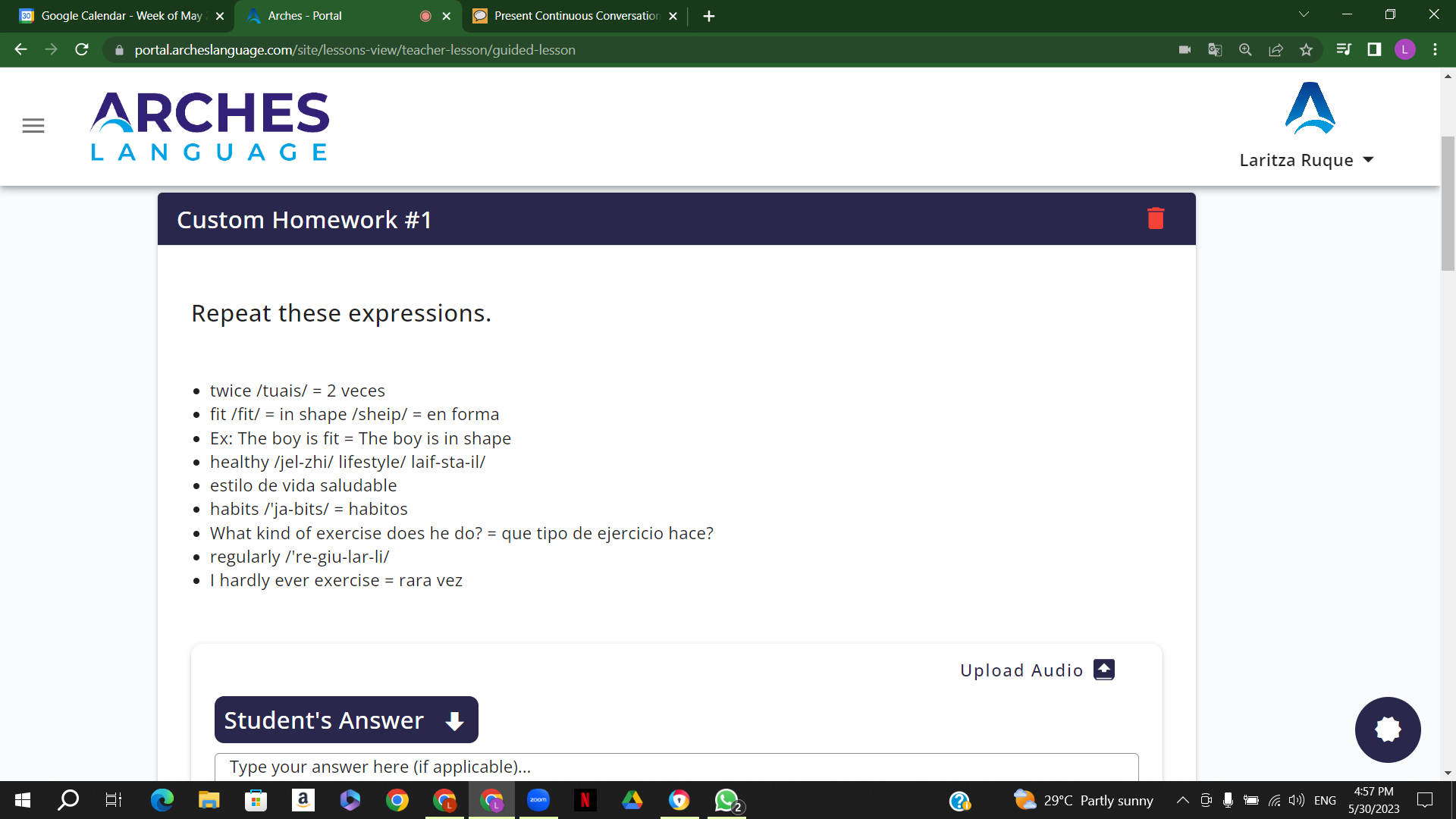The height and width of the screenshot is (819, 1456).
Task: Click the Arches Language logo
Action: tap(210, 127)
